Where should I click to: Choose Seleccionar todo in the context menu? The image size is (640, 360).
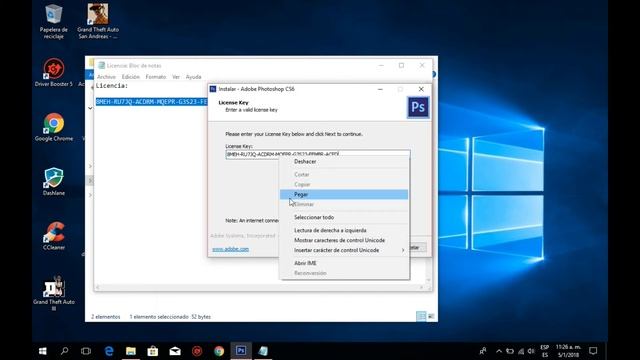(x=344, y=218)
